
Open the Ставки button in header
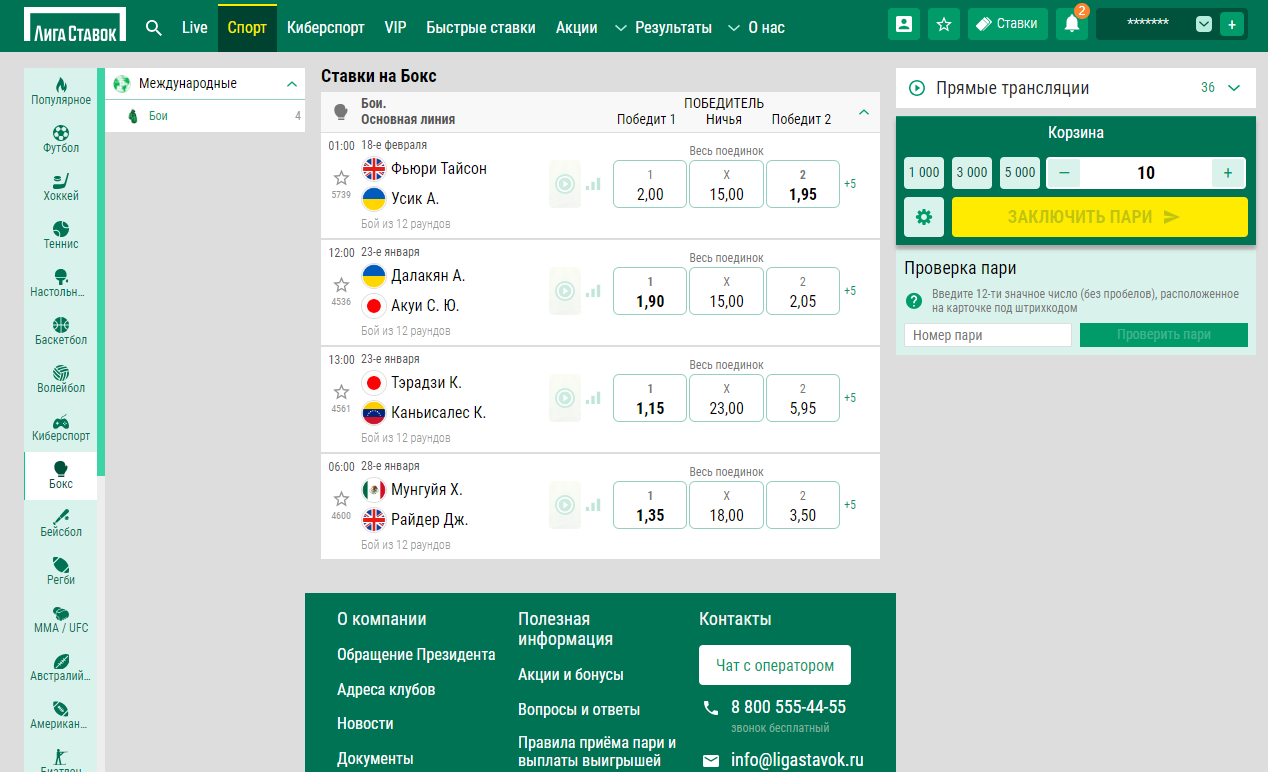(1008, 24)
